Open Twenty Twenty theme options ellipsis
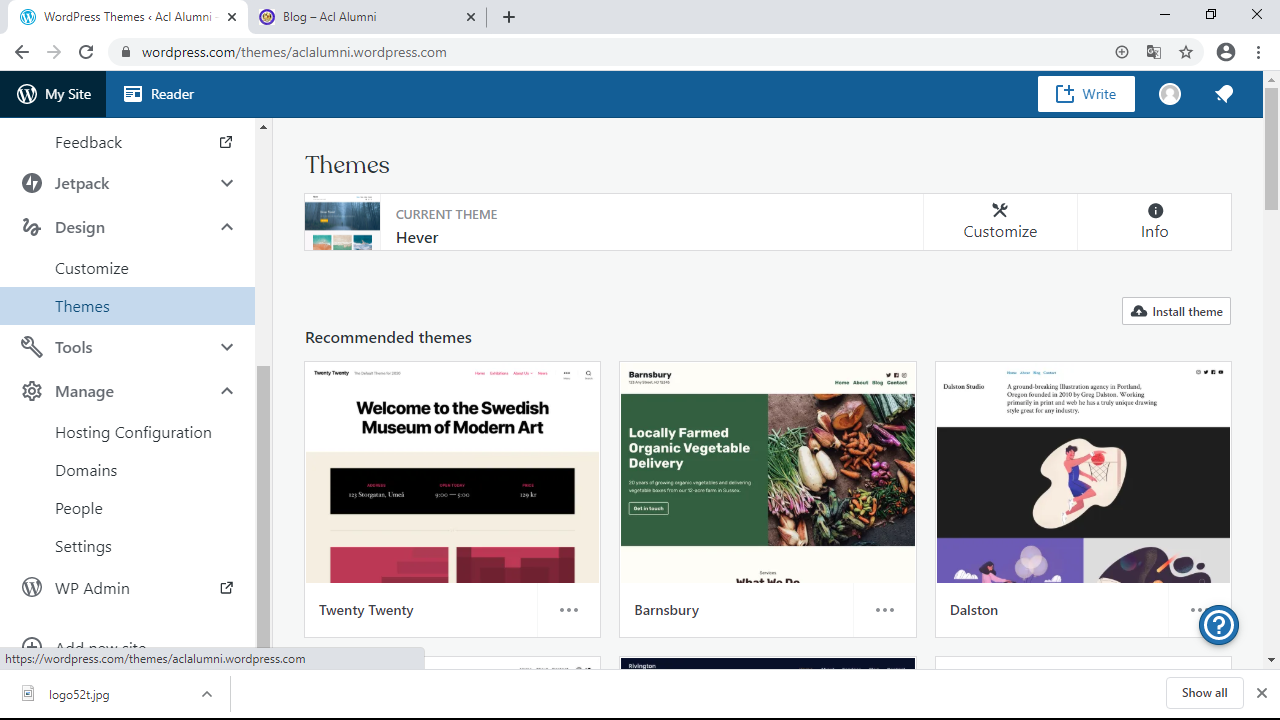This screenshot has height=720, width=1280. point(569,610)
